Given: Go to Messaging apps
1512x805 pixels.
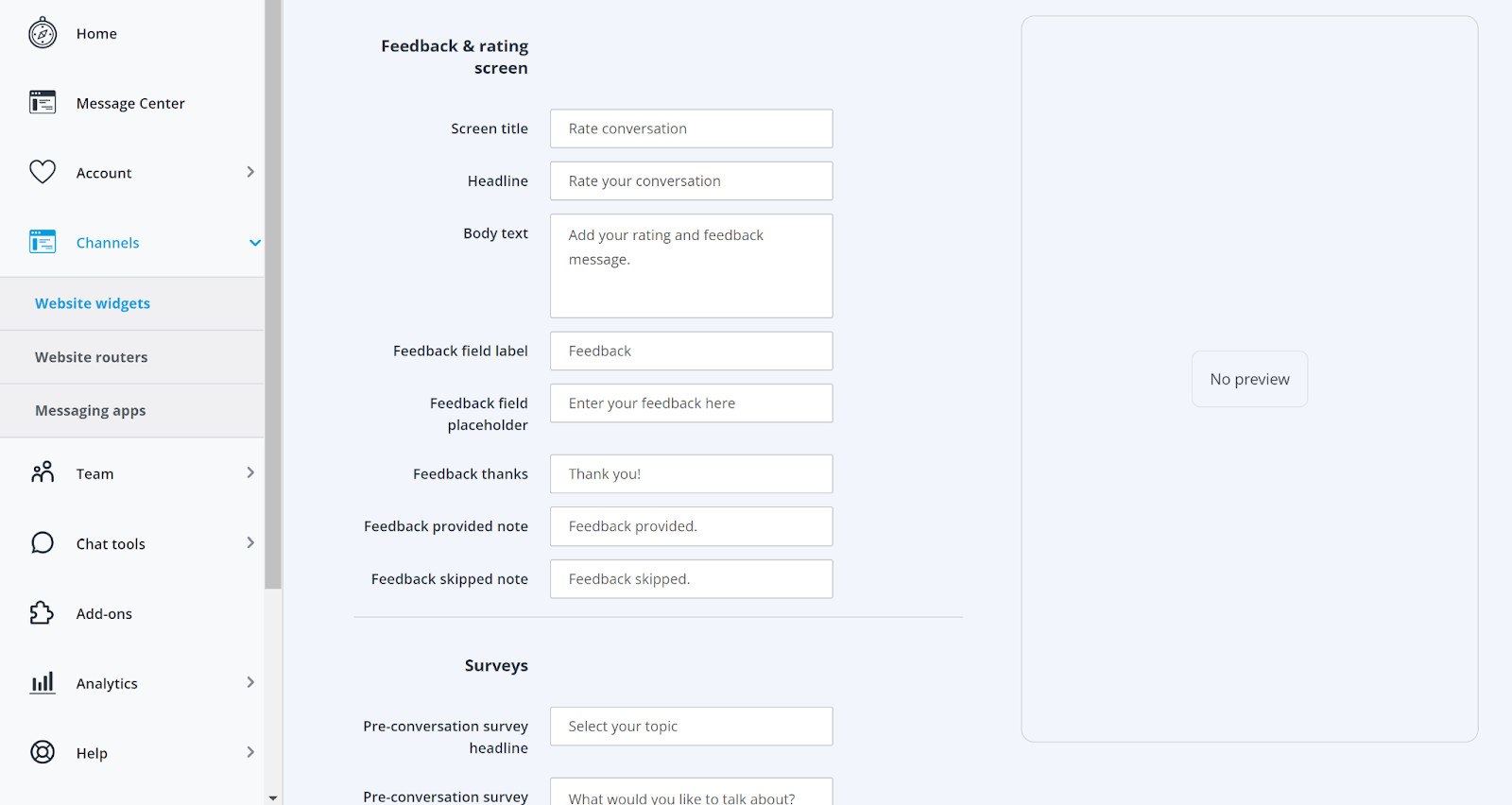Looking at the screenshot, I should pyautogui.click(x=91, y=411).
